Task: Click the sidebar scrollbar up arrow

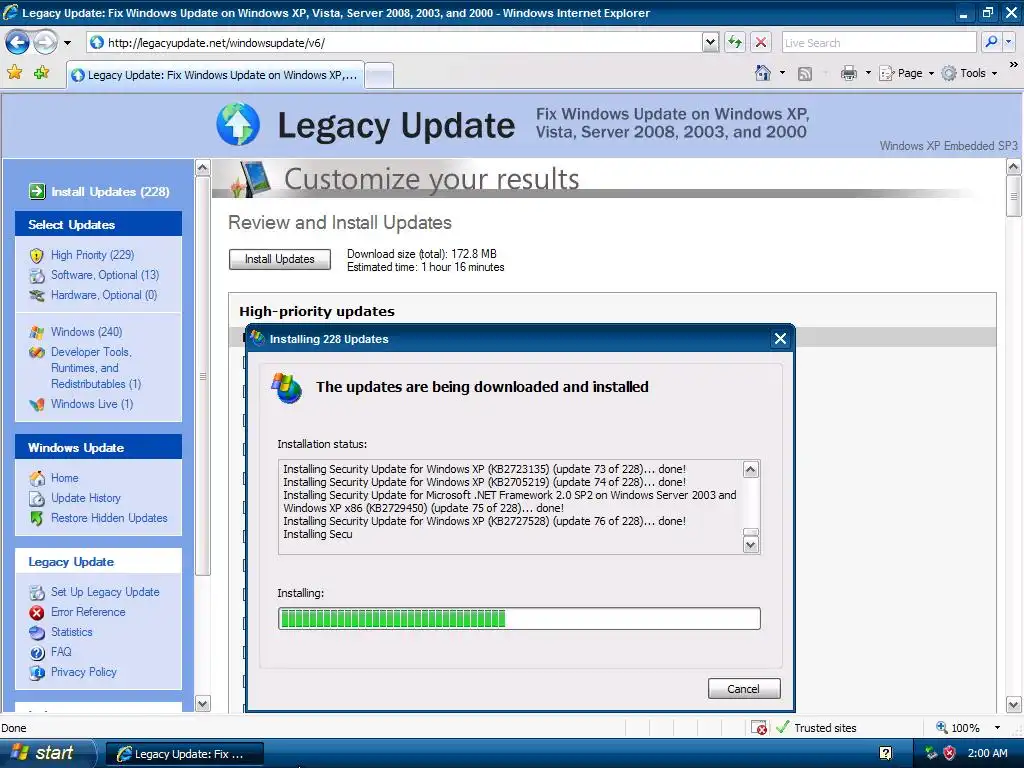Action: click(x=202, y=168)
